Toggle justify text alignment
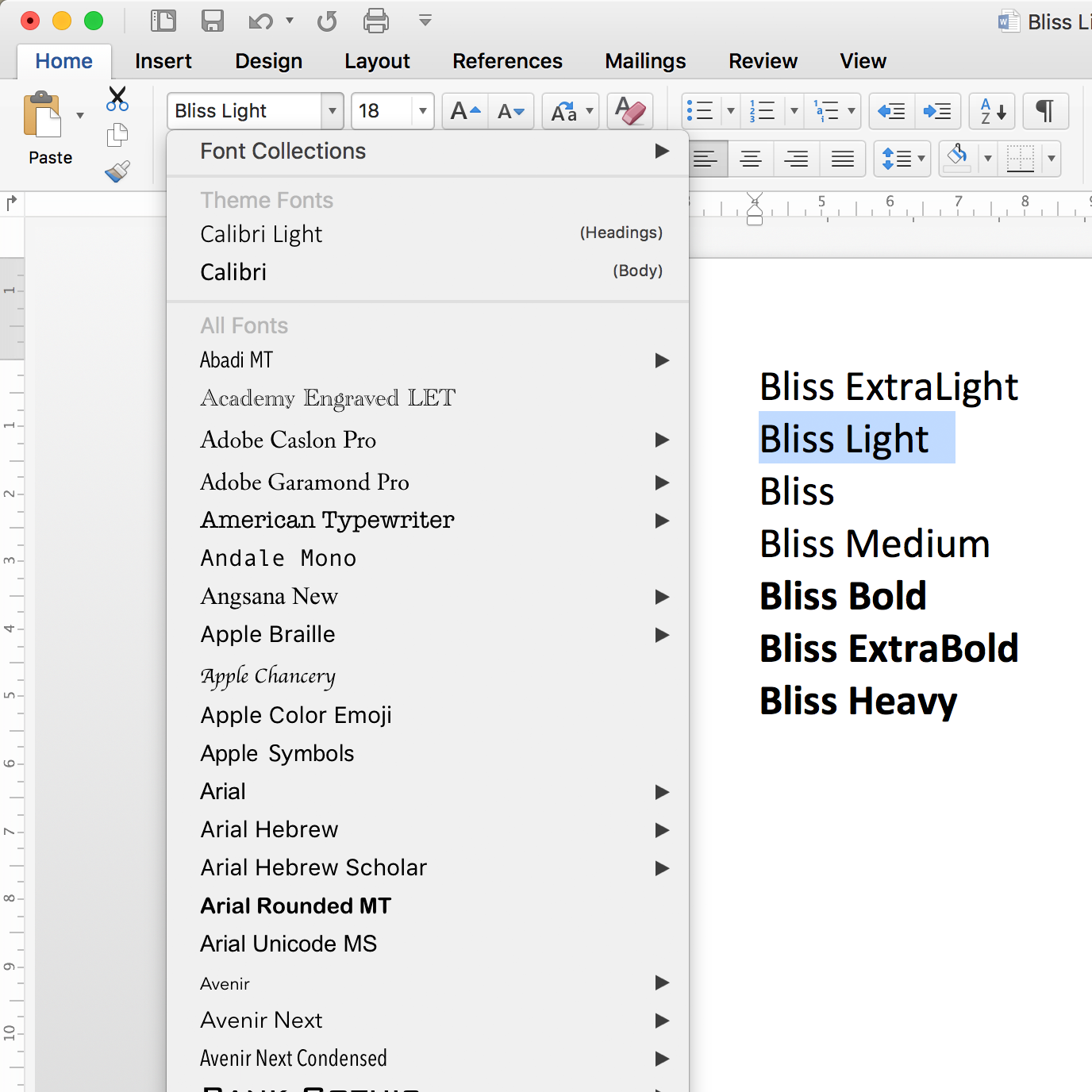1092x1092 pixels. 843,159
